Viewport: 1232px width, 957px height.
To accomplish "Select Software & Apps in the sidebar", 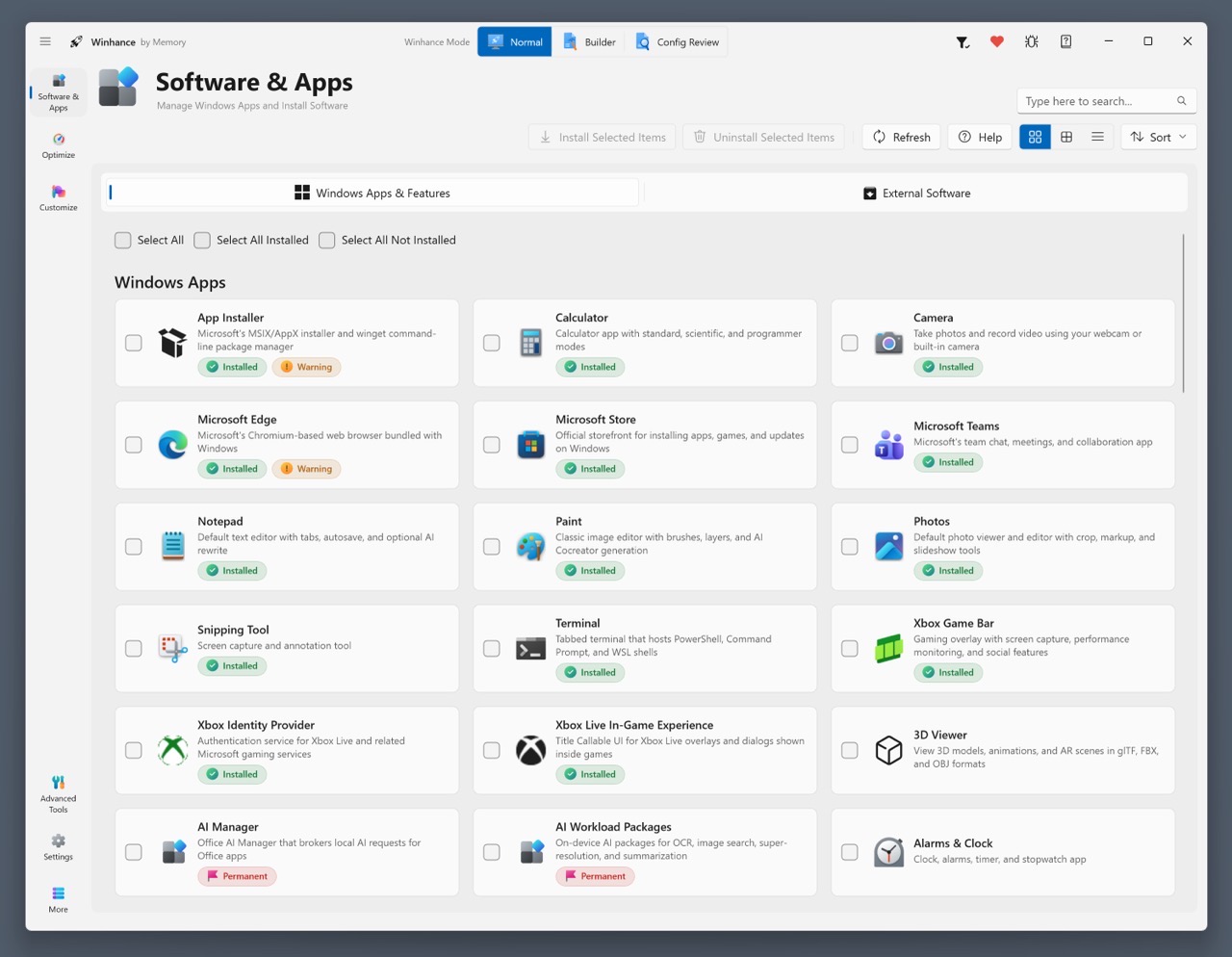I will click(59, 92).
